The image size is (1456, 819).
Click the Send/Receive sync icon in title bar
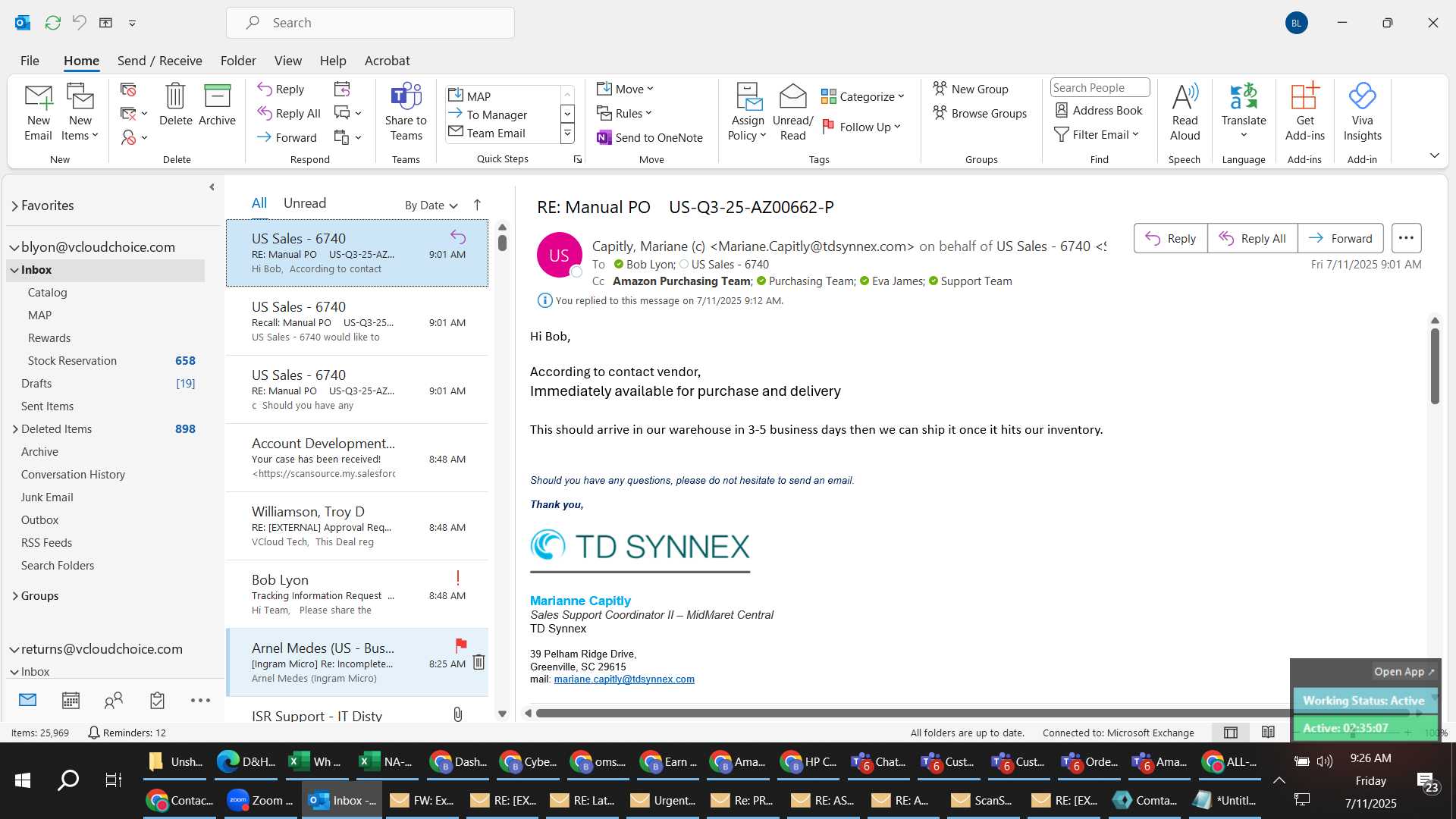[x=52, y=23]
